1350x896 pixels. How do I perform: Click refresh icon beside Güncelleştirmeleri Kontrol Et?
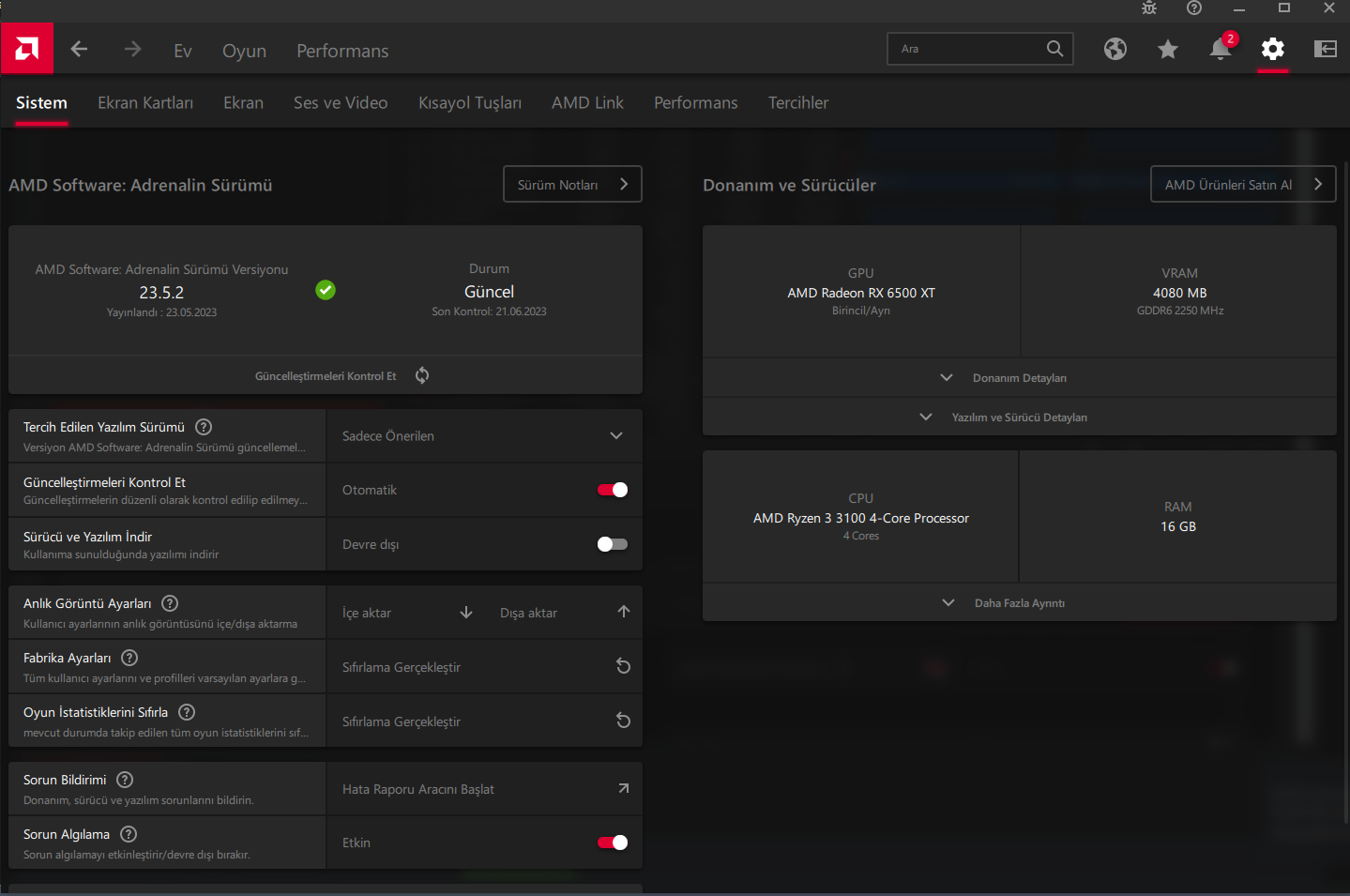click(422, 375)
